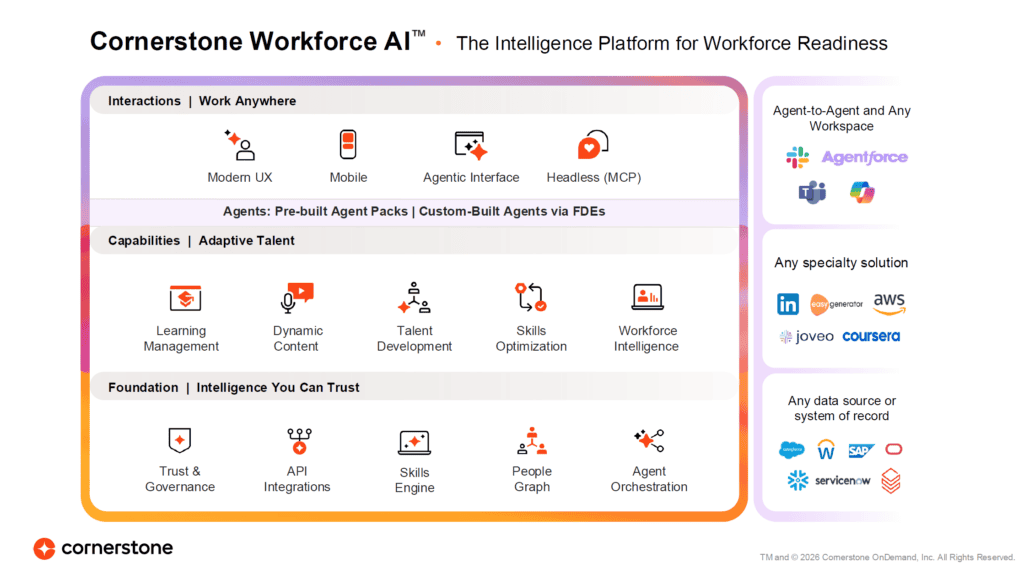The height and width of the screenshot is (574, 1024).
Task: Select the 'Interactions | Work Anywhere' header
Action: (x=202, y=101)
